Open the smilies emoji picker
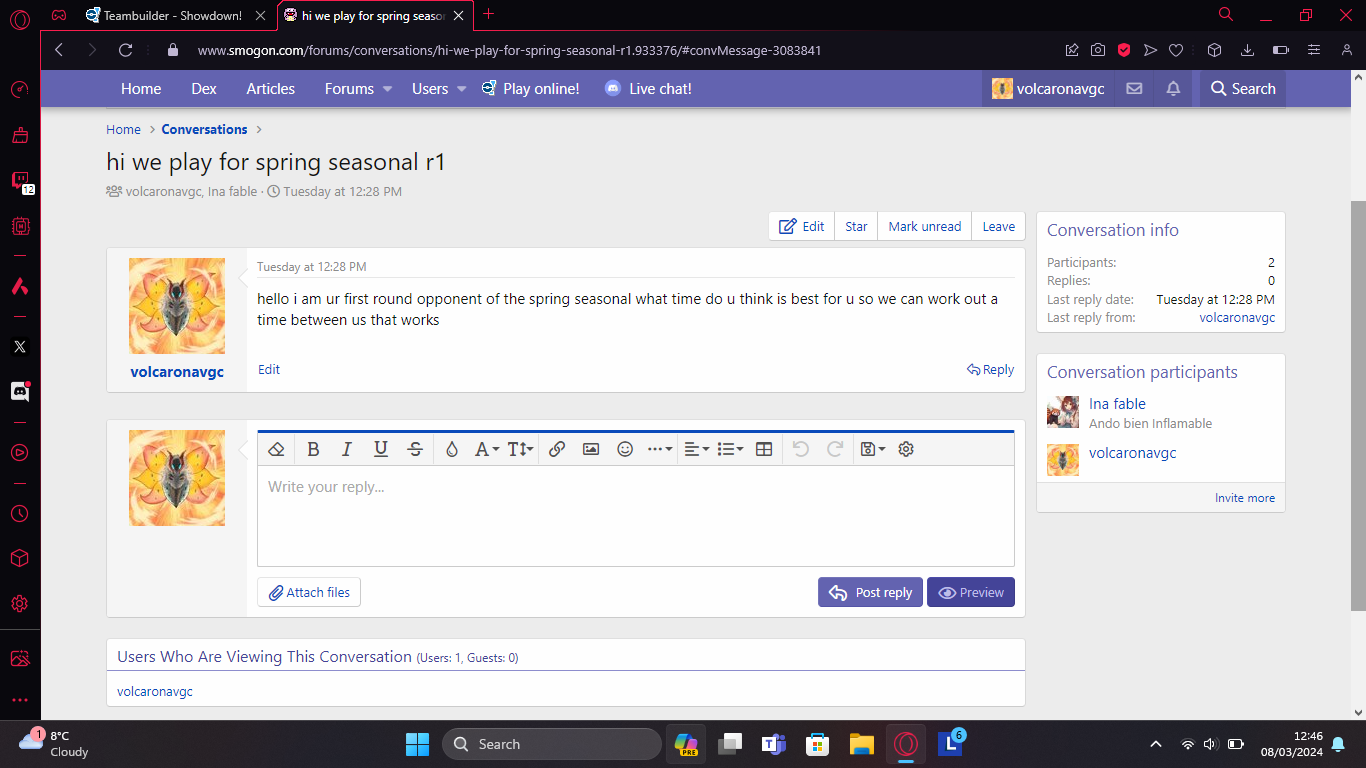This screenshot has width=1366, height=768. (x=625, y=450)
